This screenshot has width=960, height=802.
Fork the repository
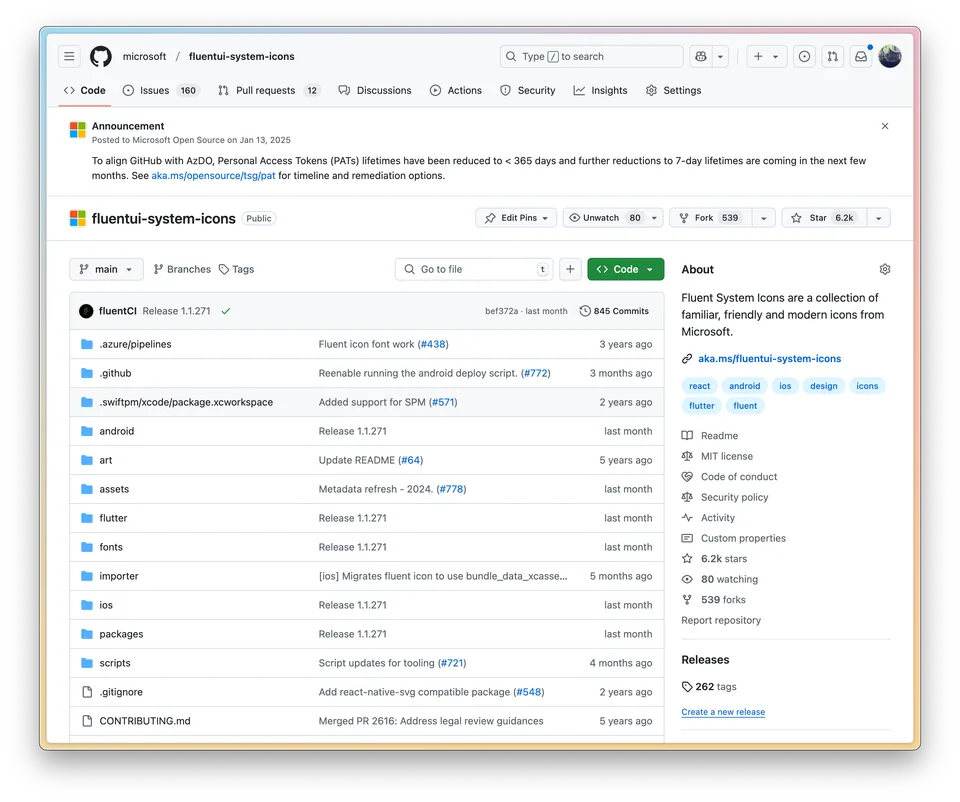click(x=710, y=218)
